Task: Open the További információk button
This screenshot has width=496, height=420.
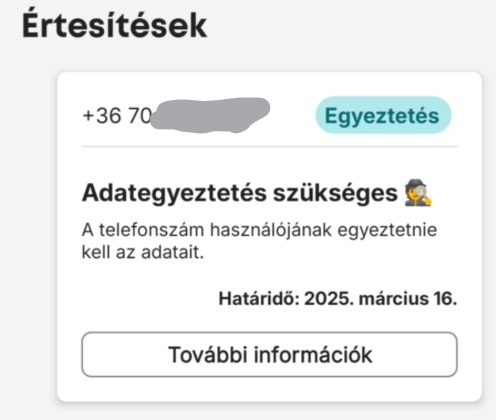Action: (269, 354)
